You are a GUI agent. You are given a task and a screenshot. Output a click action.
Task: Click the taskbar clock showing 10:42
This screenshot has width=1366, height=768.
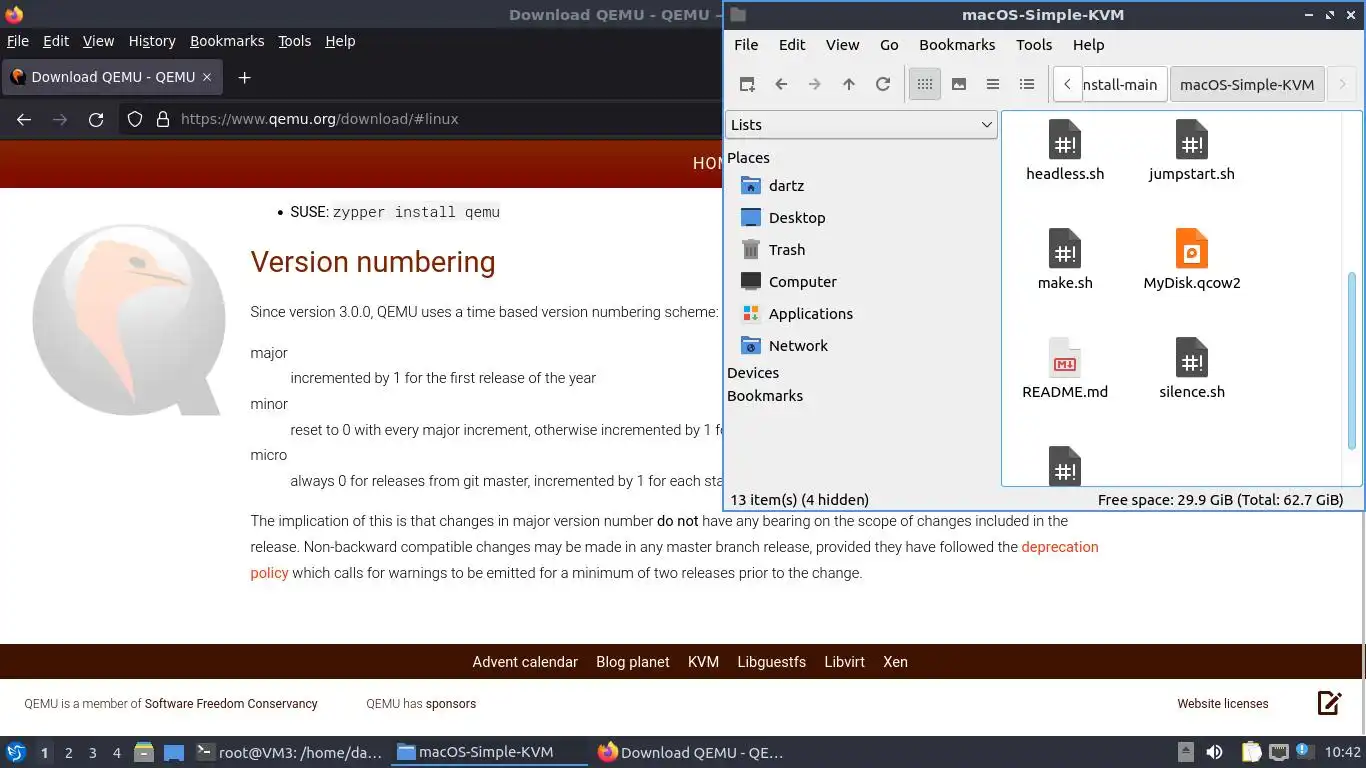tap(1343, 752)
